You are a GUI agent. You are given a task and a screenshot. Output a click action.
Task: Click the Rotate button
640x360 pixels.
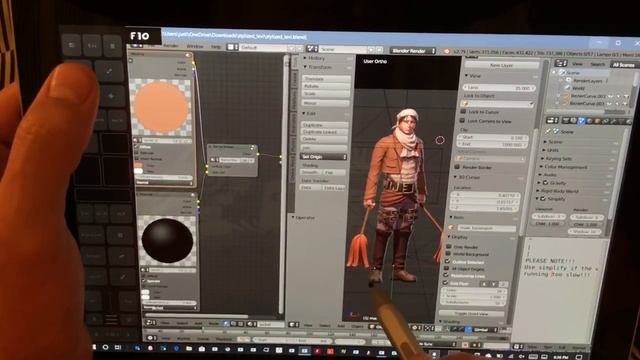click(326, 86)
